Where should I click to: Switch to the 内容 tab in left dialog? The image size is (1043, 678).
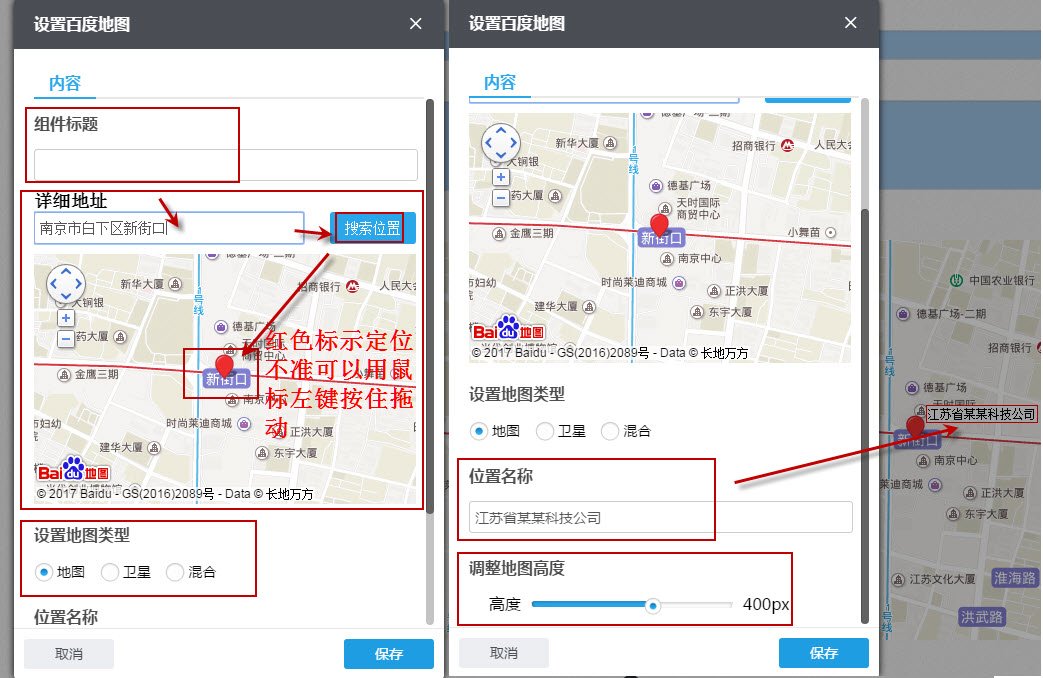64,85
